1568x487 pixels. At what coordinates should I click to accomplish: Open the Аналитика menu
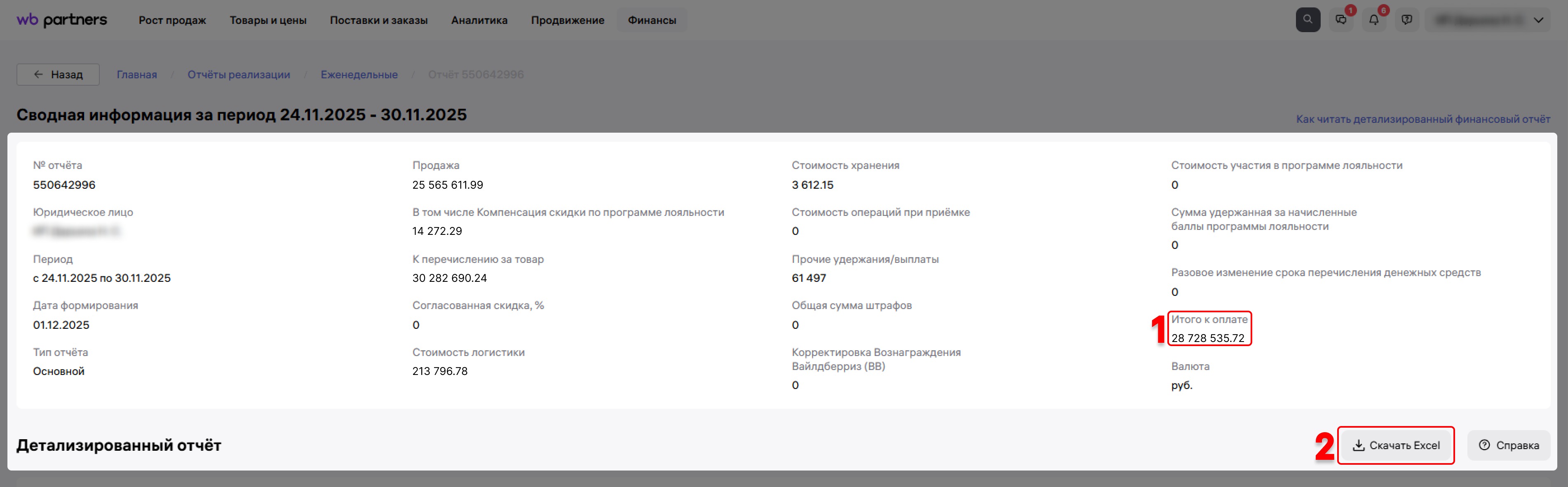click(479, 20)
